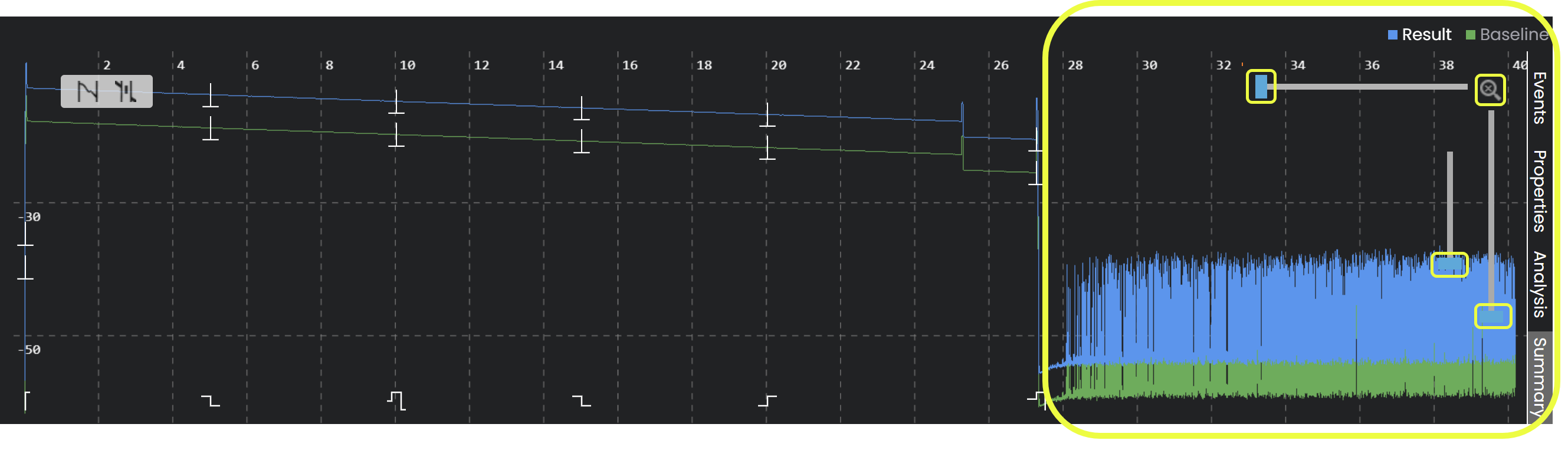This screenshot has width=1568, height=460.
Task: Click the green Baseline line cursor marker near 20
Action: [767, 148]
